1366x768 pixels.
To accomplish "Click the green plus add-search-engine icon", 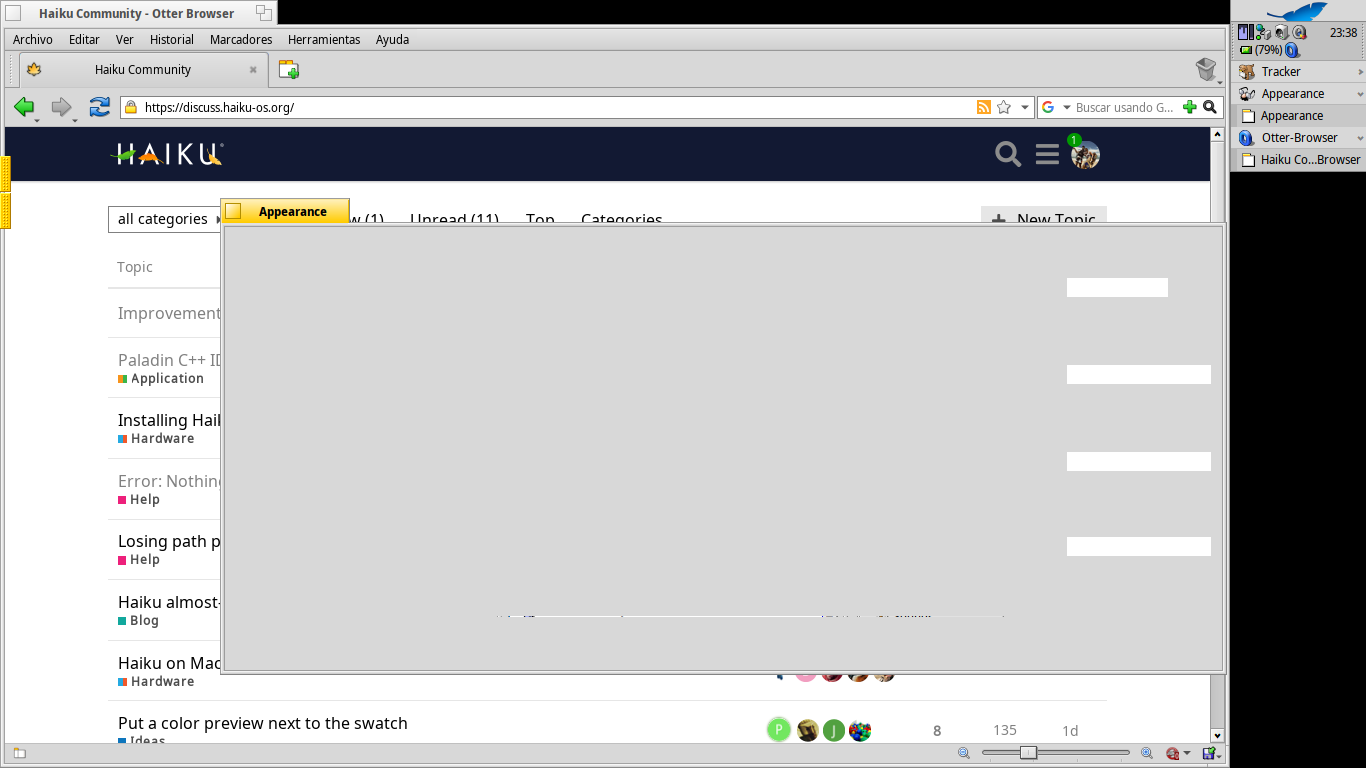I will (1189, 107).
